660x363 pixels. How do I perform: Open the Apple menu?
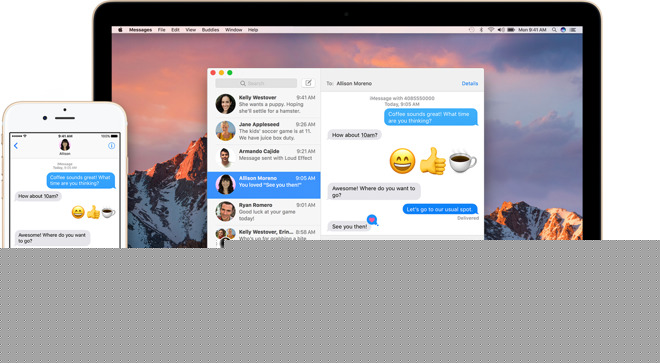(x=120, y=30)
